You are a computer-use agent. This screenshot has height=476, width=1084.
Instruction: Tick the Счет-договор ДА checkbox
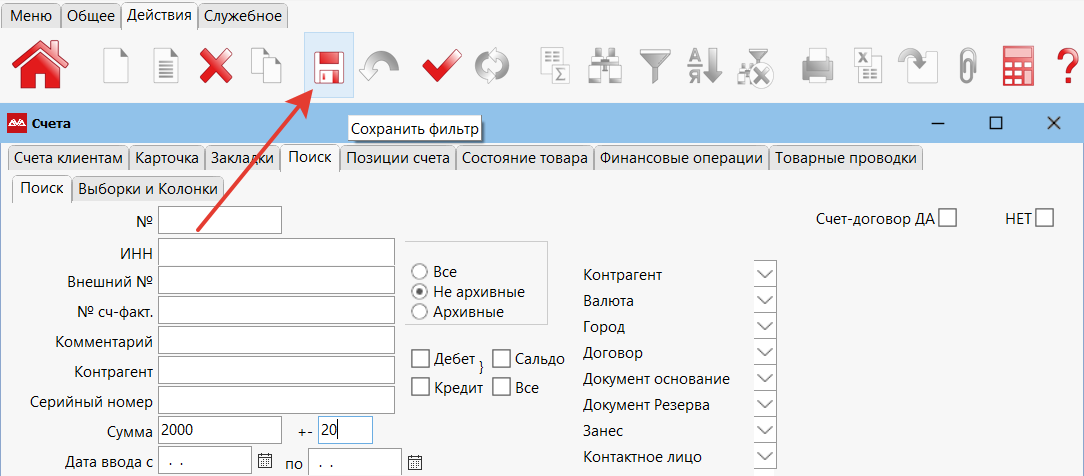pyautogui.click(x=948, y=218)
